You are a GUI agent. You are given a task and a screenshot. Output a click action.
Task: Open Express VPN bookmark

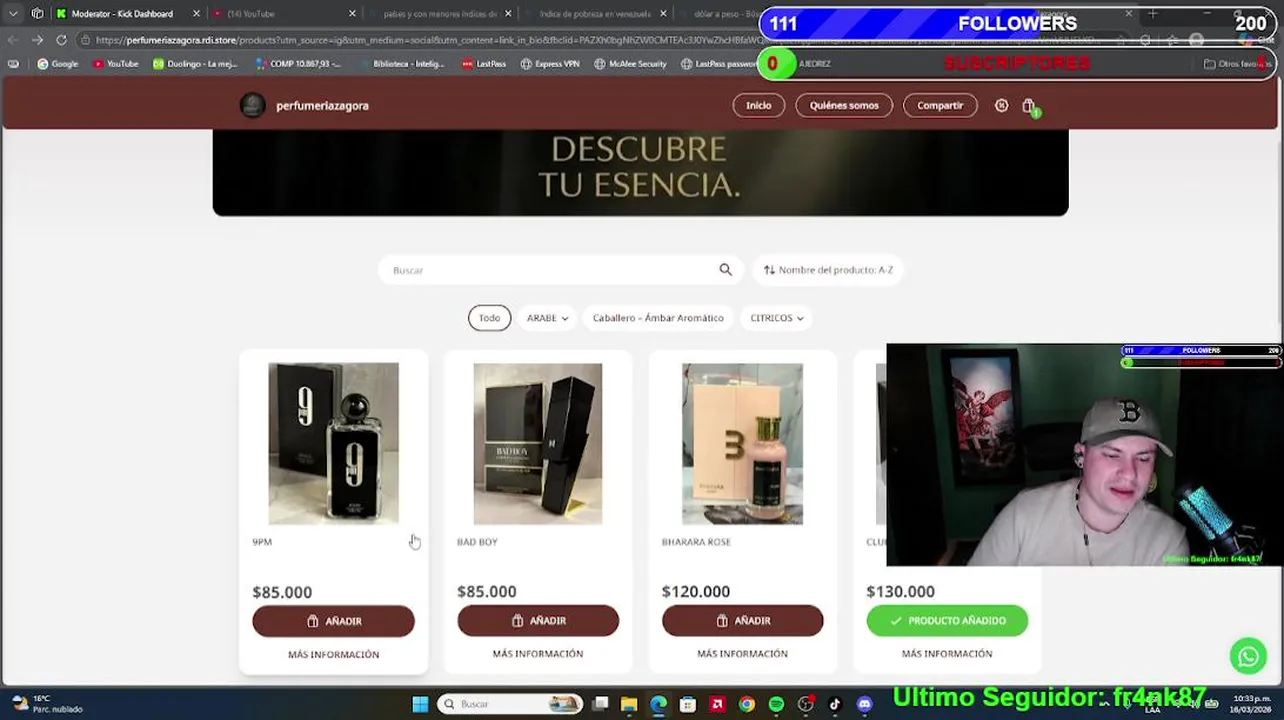[550, 64]
